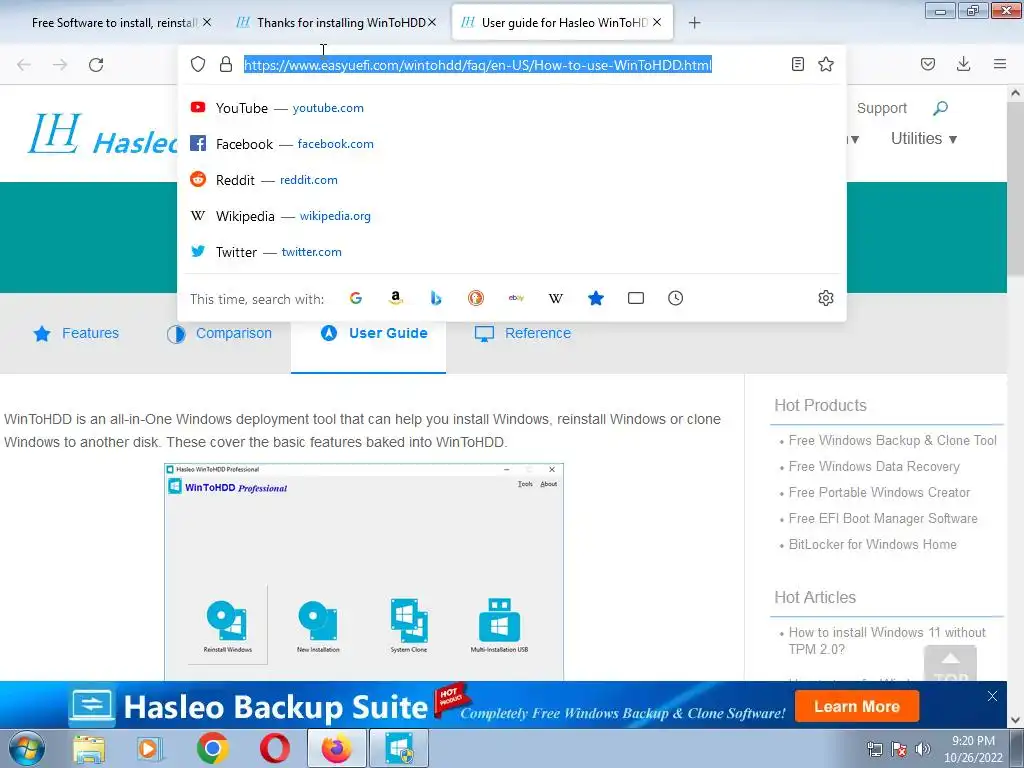Open the Support link
Image resolution: width=1024 pixels, height=768 pixels.
882,108
